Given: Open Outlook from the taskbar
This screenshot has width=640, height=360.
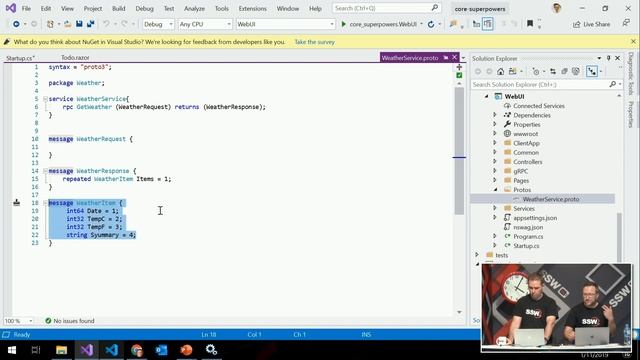Looking at the screenshot, I should pos(162,350).
